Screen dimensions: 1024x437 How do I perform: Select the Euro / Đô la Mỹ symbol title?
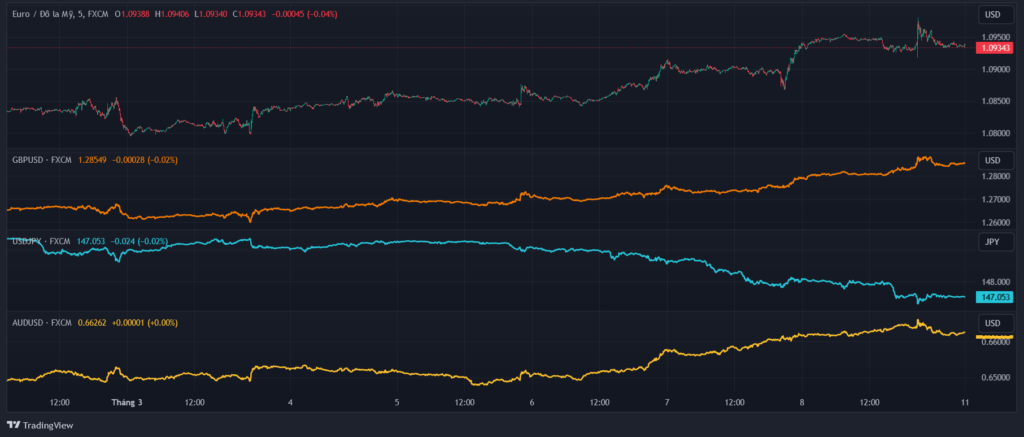[x=48, y=14]
